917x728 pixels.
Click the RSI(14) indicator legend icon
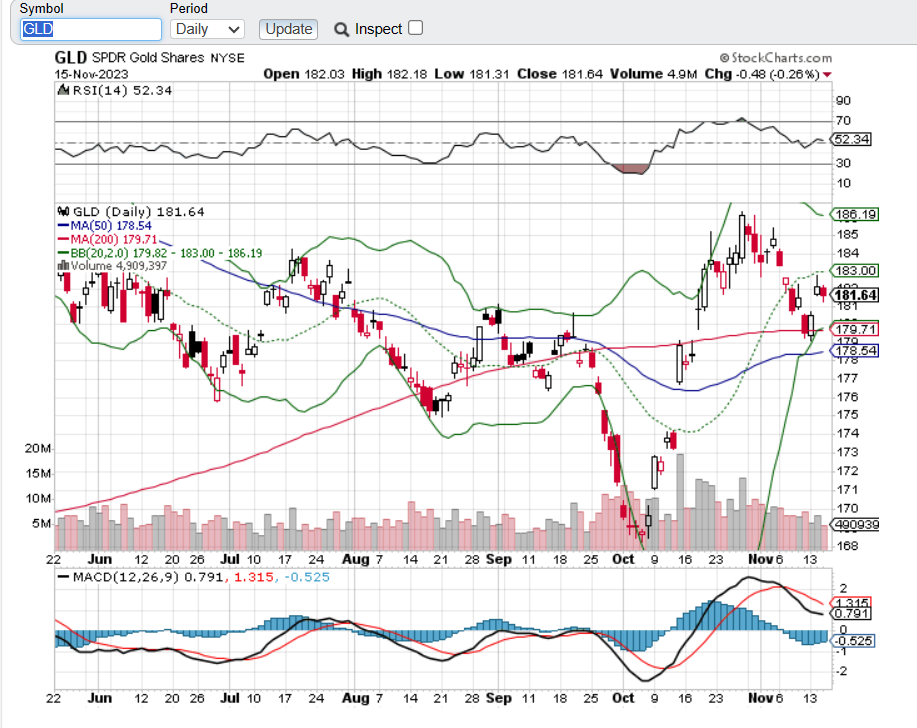pyautogui.click(x=62, y=91)
